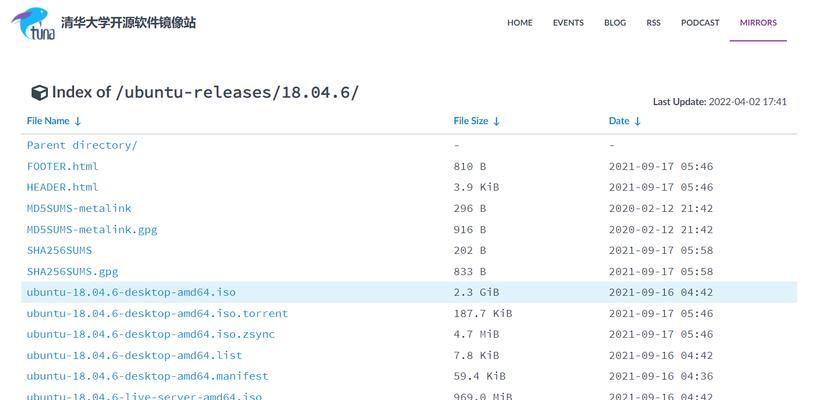The width and height of the screenshot is (831, 400).
Task: Click the date in the MD5SUMS-metalink.gpg row
Action: [x=661, y=229]
